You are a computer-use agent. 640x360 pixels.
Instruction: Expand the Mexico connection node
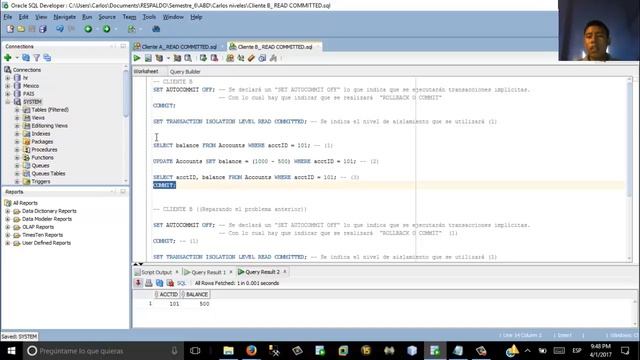8,86
